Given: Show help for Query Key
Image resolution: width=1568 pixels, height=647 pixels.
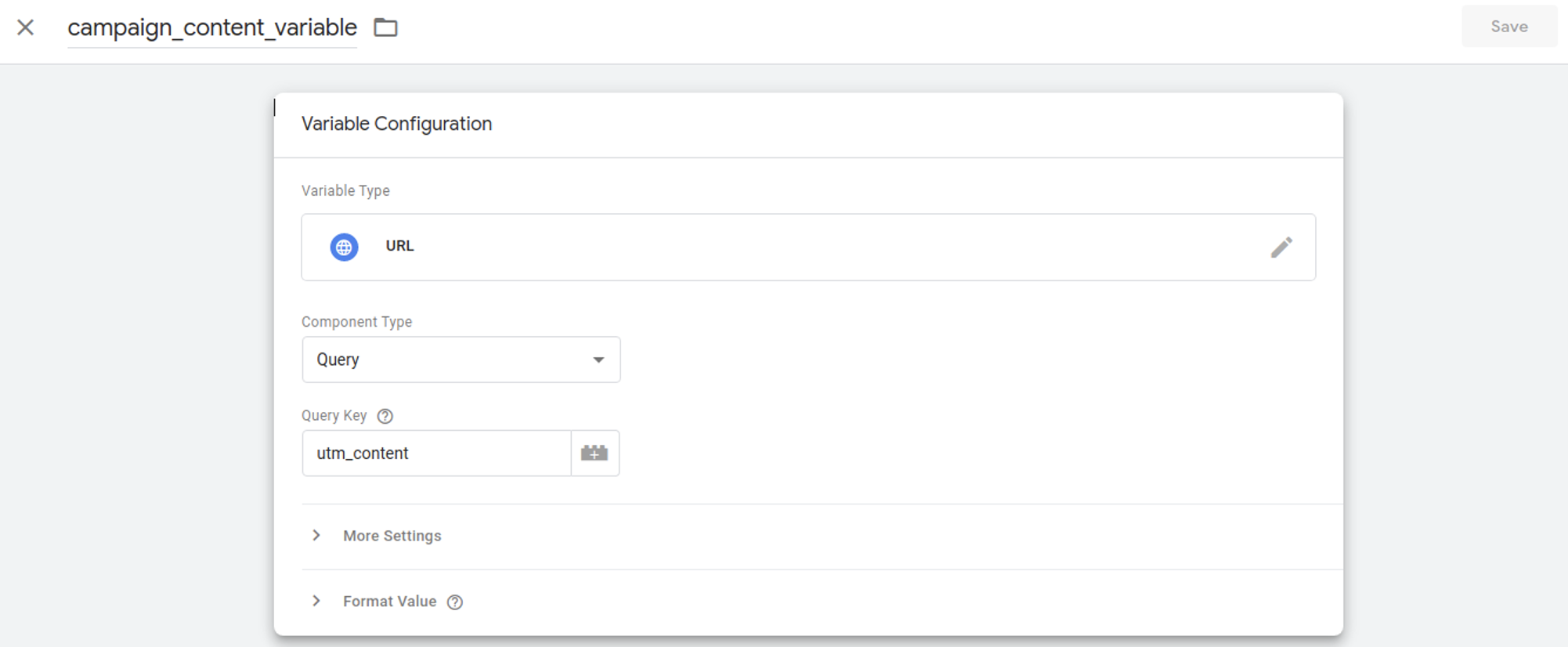Looking at the screenshot, I should (385, 416).
